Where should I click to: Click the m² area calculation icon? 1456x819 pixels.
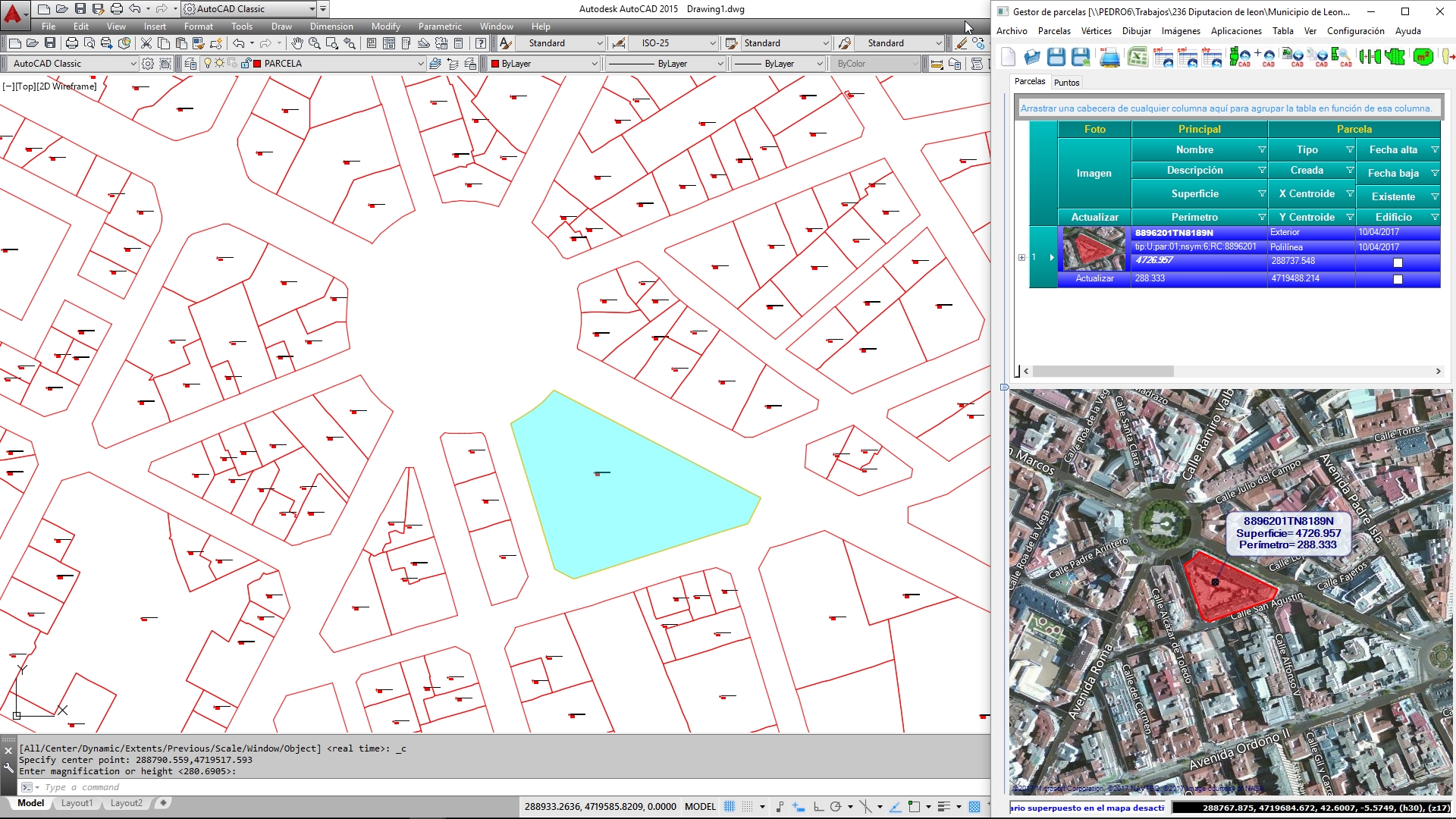[x=1423, y=57]
